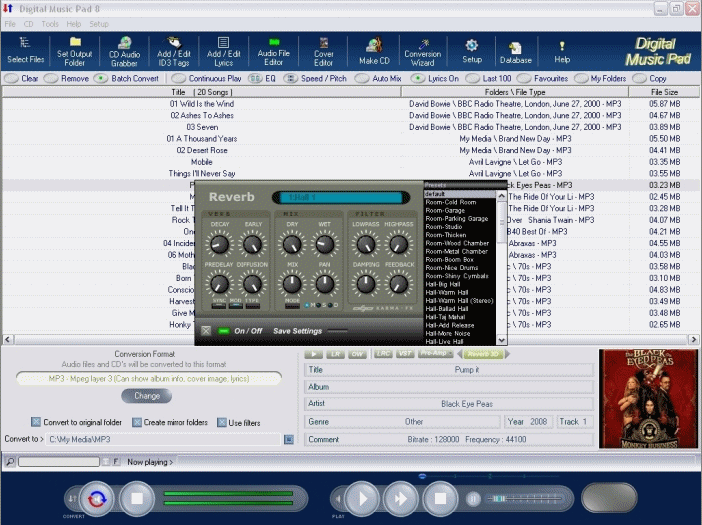The width and height of the screenshot is (702, 525).
Task: Click the Change format button
Action: click(146, 396)
